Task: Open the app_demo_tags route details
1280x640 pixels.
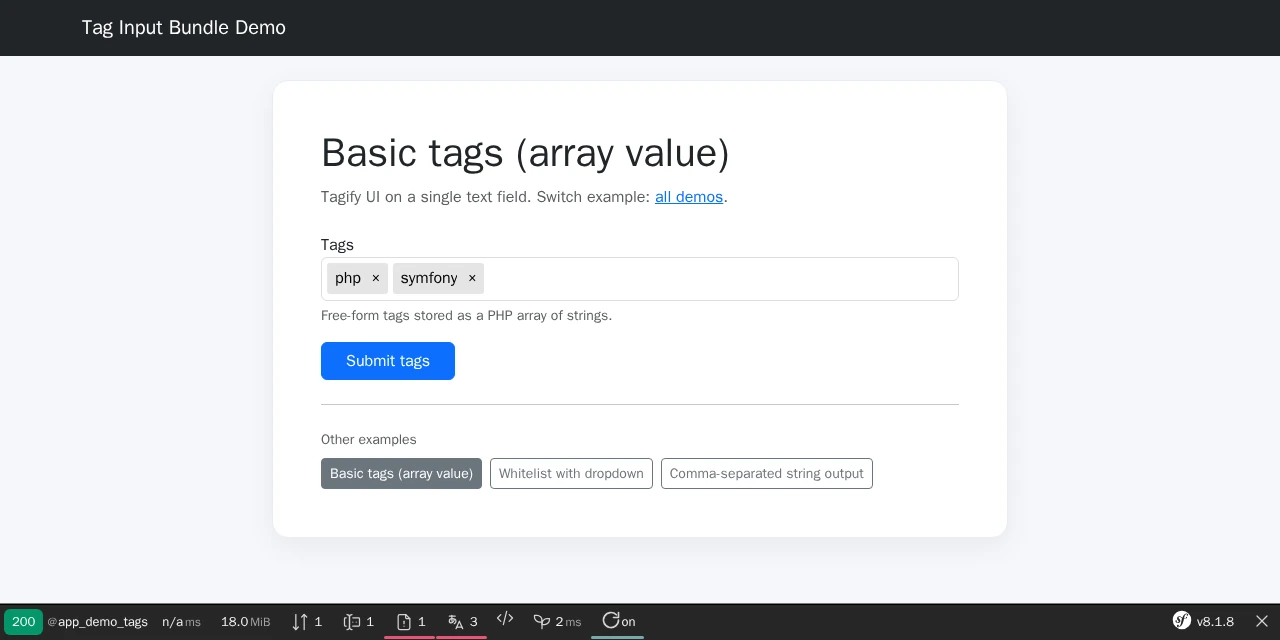Action: pos(98,622)
